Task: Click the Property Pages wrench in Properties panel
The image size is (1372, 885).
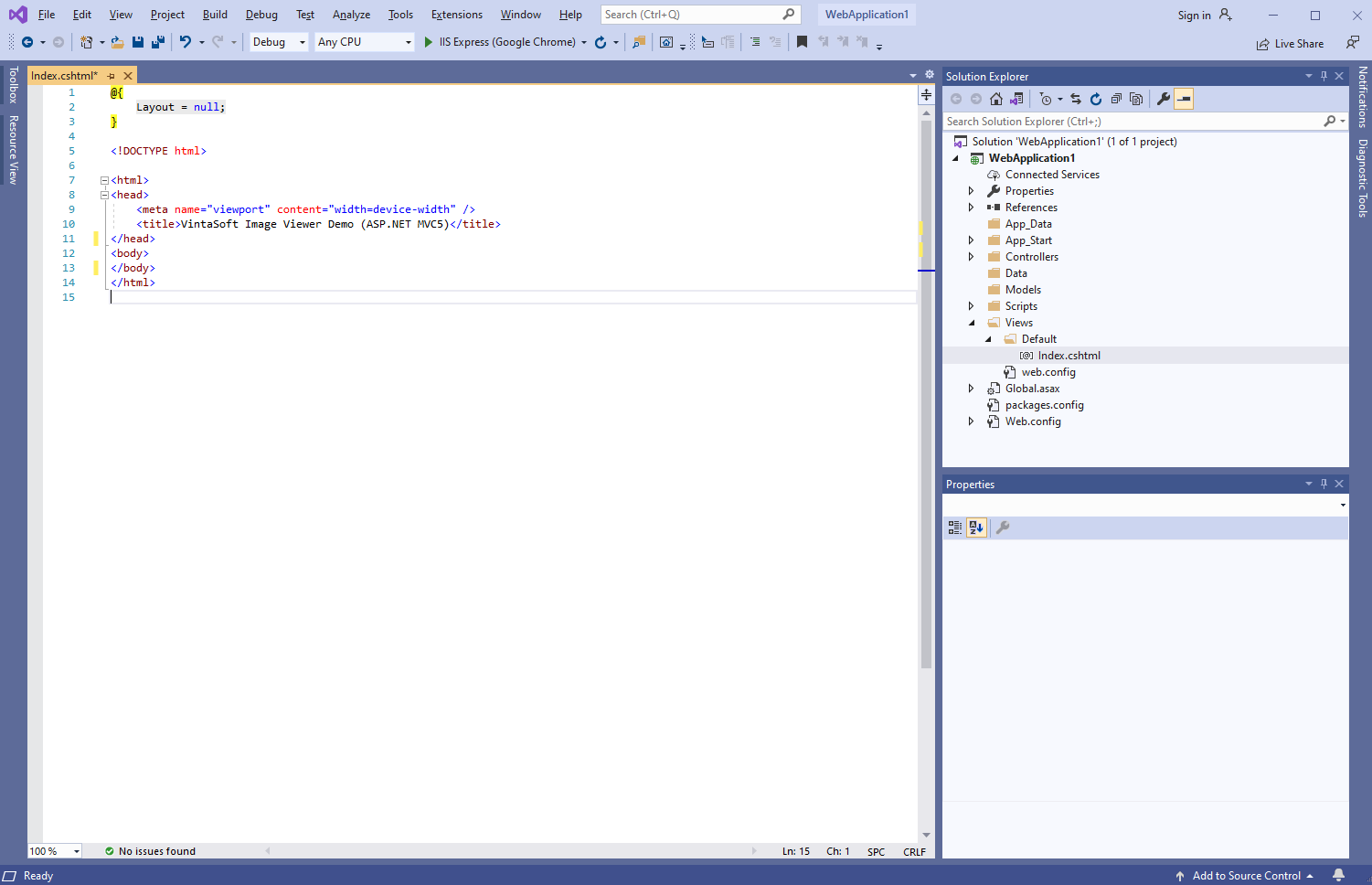Action: pyautogui.click(x=1003, y=528)
